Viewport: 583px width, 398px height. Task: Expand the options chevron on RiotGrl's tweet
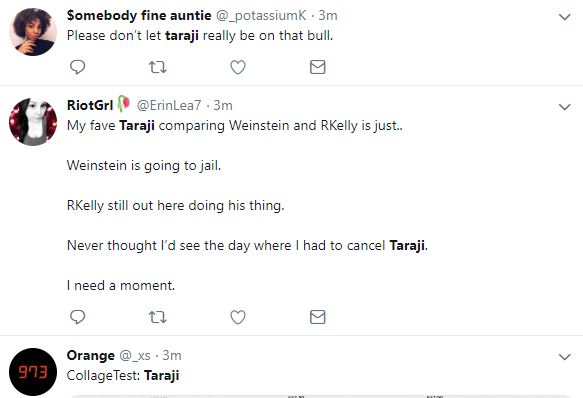coord(565,107)
